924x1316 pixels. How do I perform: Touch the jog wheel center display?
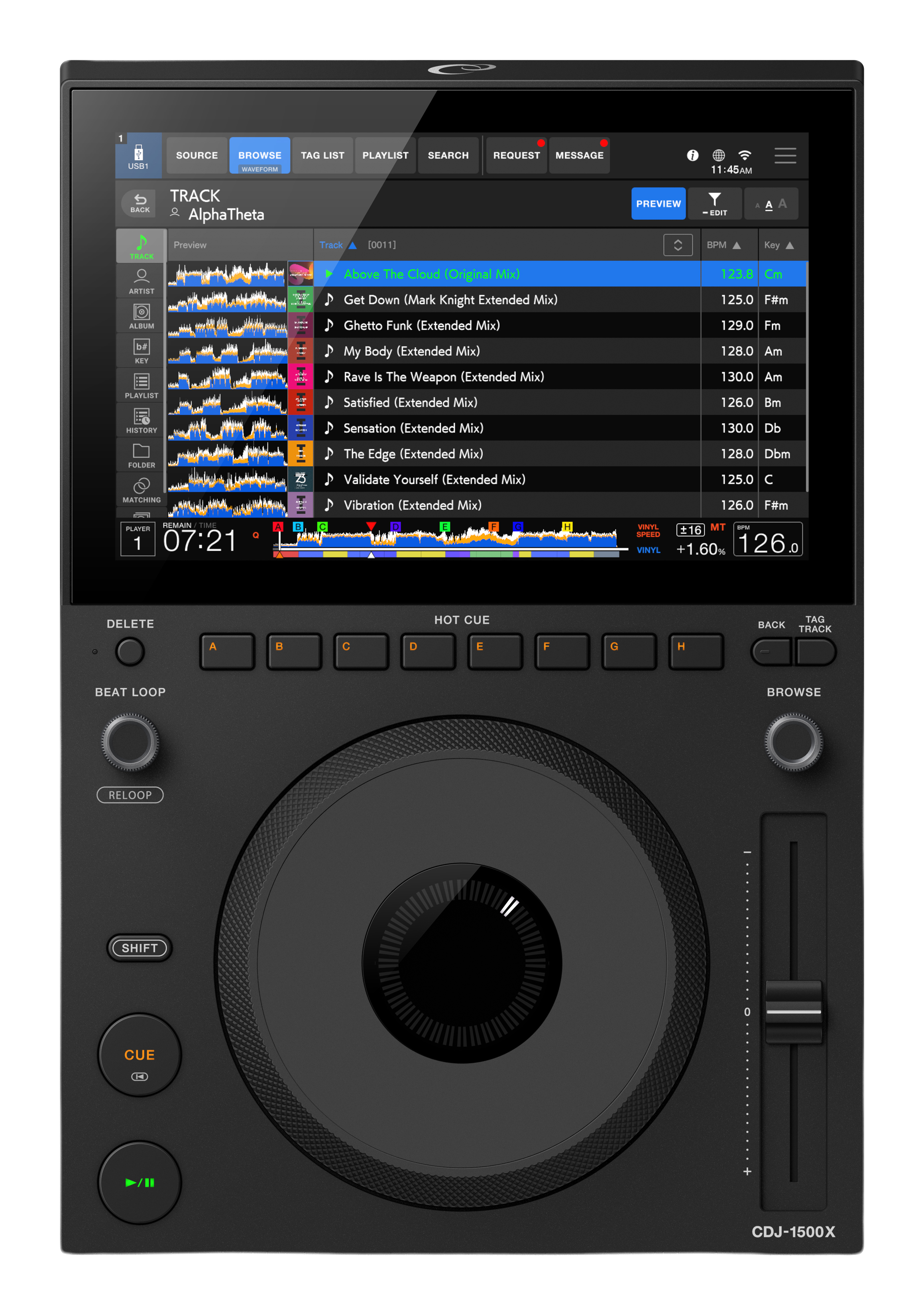click(462, 963)
